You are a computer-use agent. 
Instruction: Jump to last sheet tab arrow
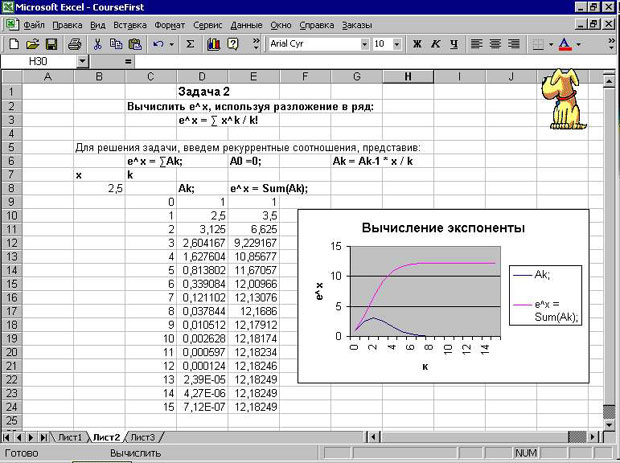tap(43, 437)
